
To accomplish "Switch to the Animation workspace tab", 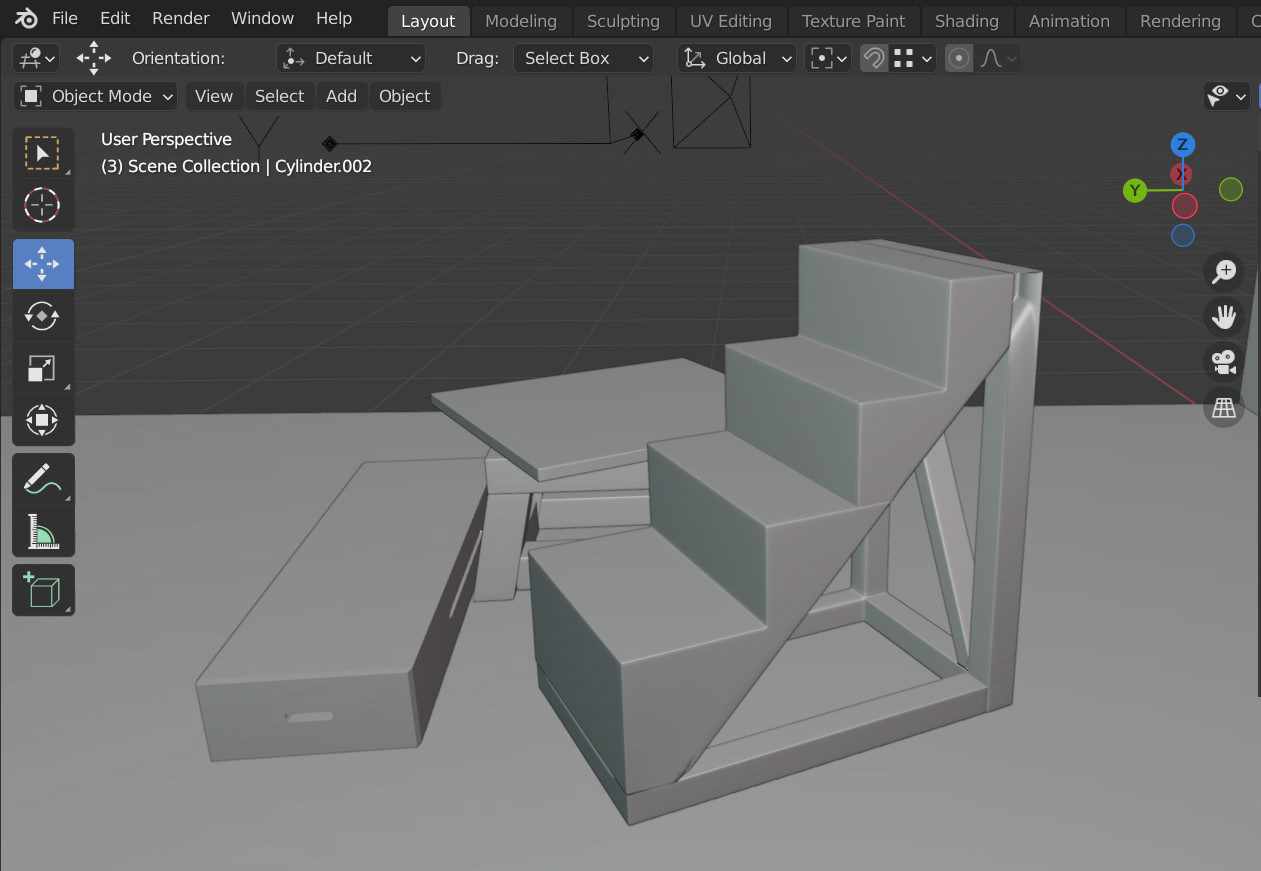I will (1069, 21).
